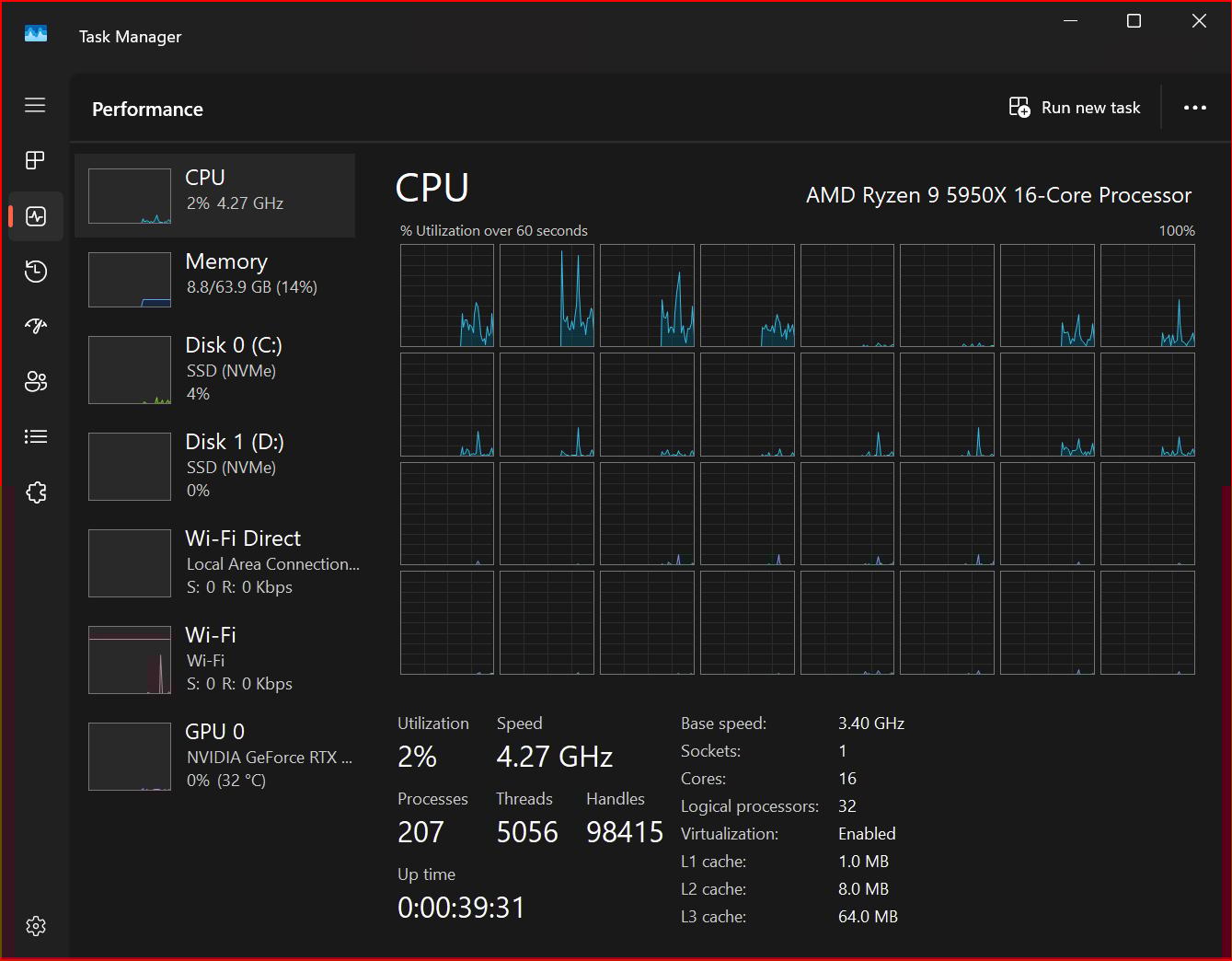Open Task Manager settings
Screen dimensions: 1232x961
click(x=35, y=926)
